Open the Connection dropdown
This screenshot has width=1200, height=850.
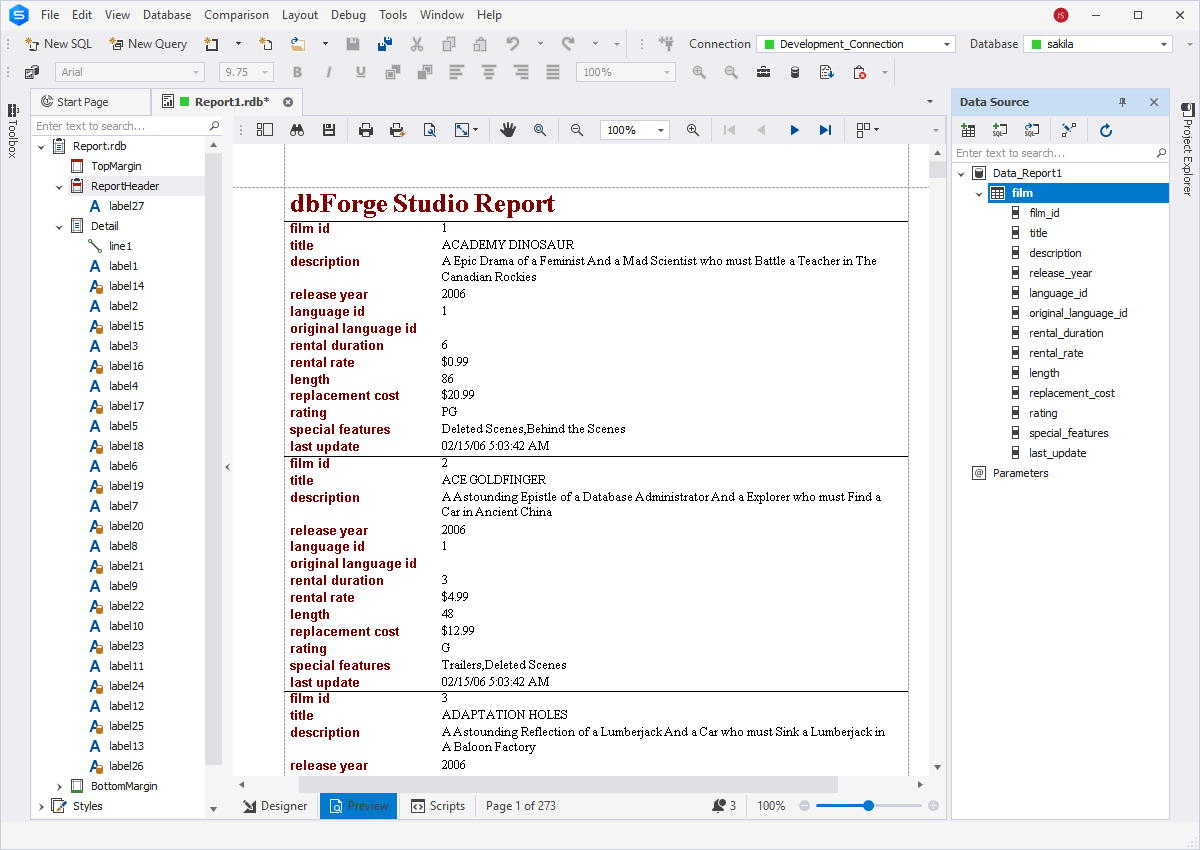coord(856,44)
